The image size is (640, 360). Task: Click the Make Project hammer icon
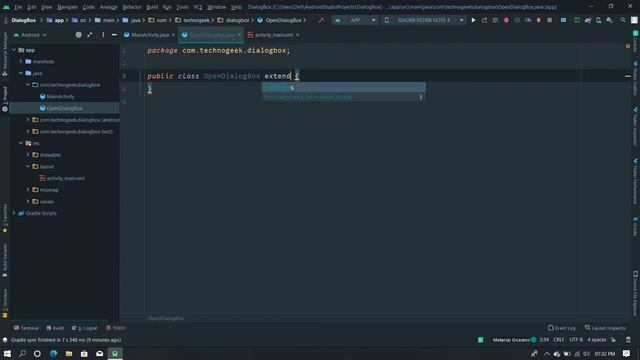321,20
